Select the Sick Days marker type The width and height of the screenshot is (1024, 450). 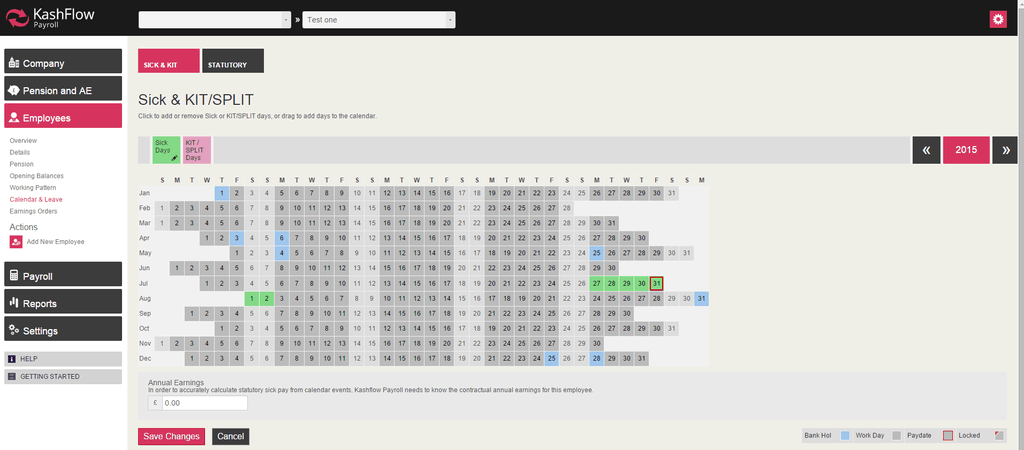click(166, 150)
